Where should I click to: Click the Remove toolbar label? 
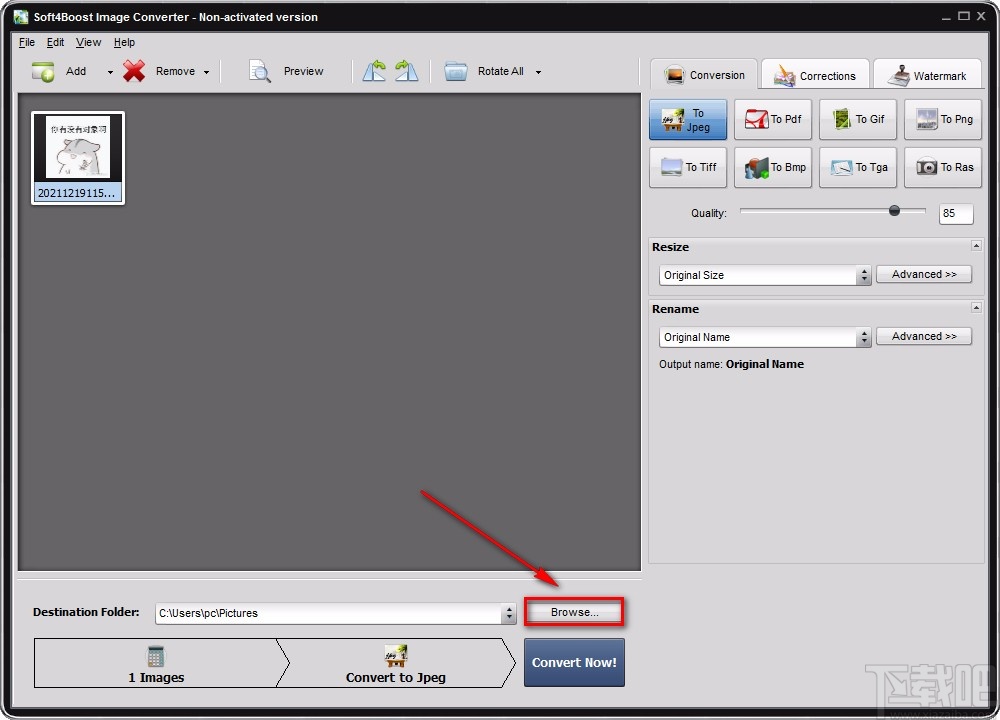click(175, 71)
